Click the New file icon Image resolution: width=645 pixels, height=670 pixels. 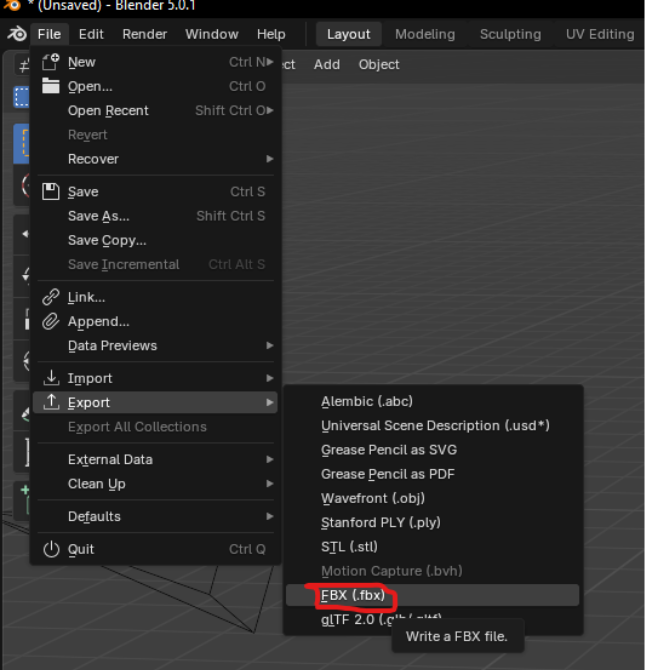pos(51,62)
